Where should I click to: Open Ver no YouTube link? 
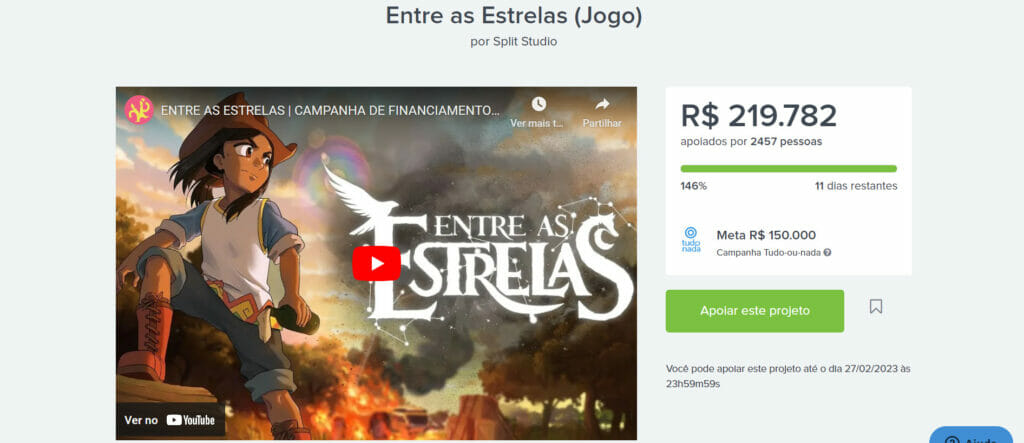pos(170,420)
